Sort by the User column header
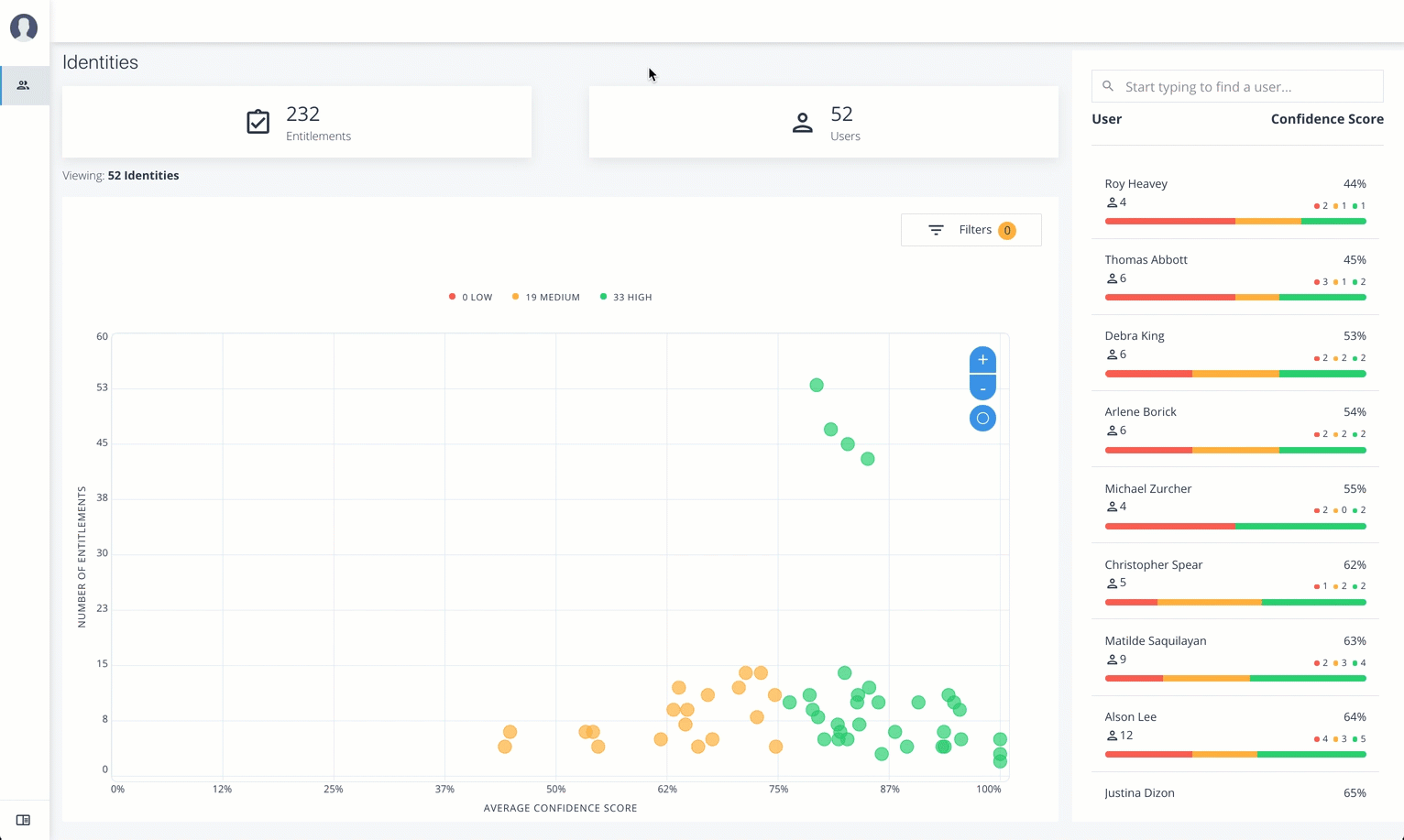The width and height of the screenshot is (1404, 840). 1106,119
